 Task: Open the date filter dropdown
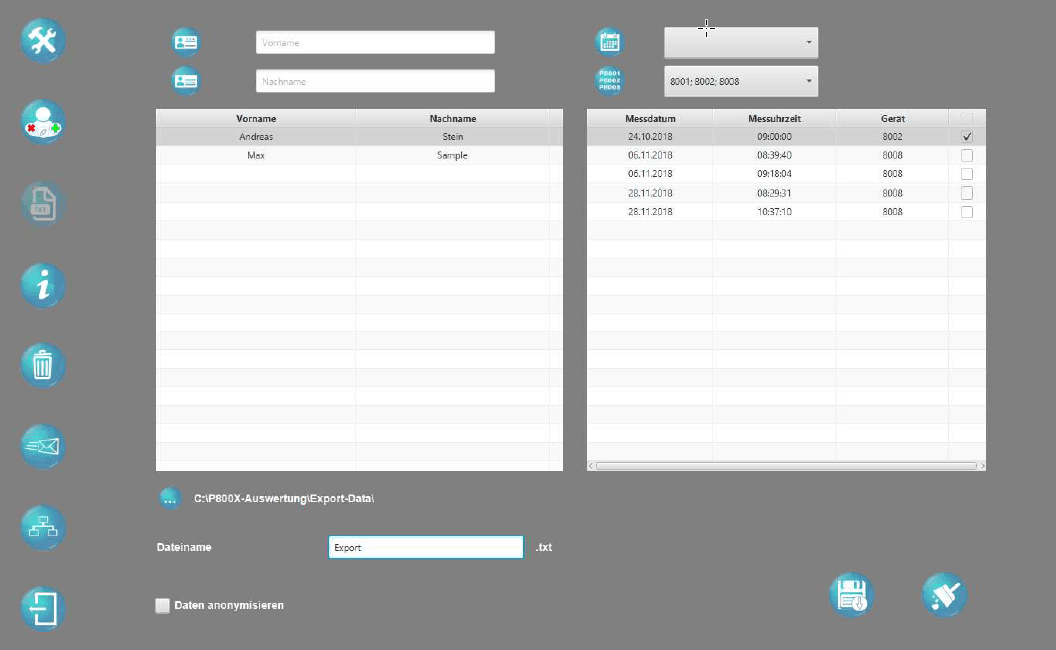coord(741,43)
